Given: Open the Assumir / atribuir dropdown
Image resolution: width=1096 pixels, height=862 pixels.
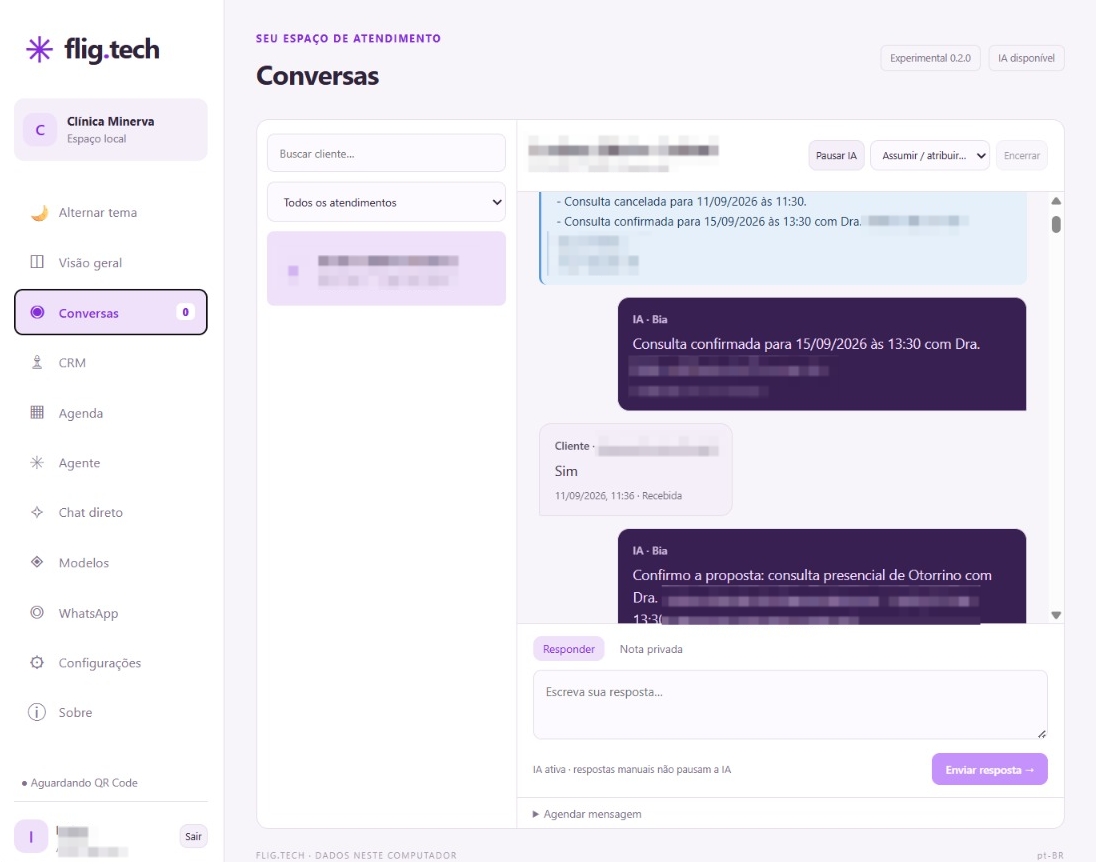Looking at the screenshot, I should [930, 155].
